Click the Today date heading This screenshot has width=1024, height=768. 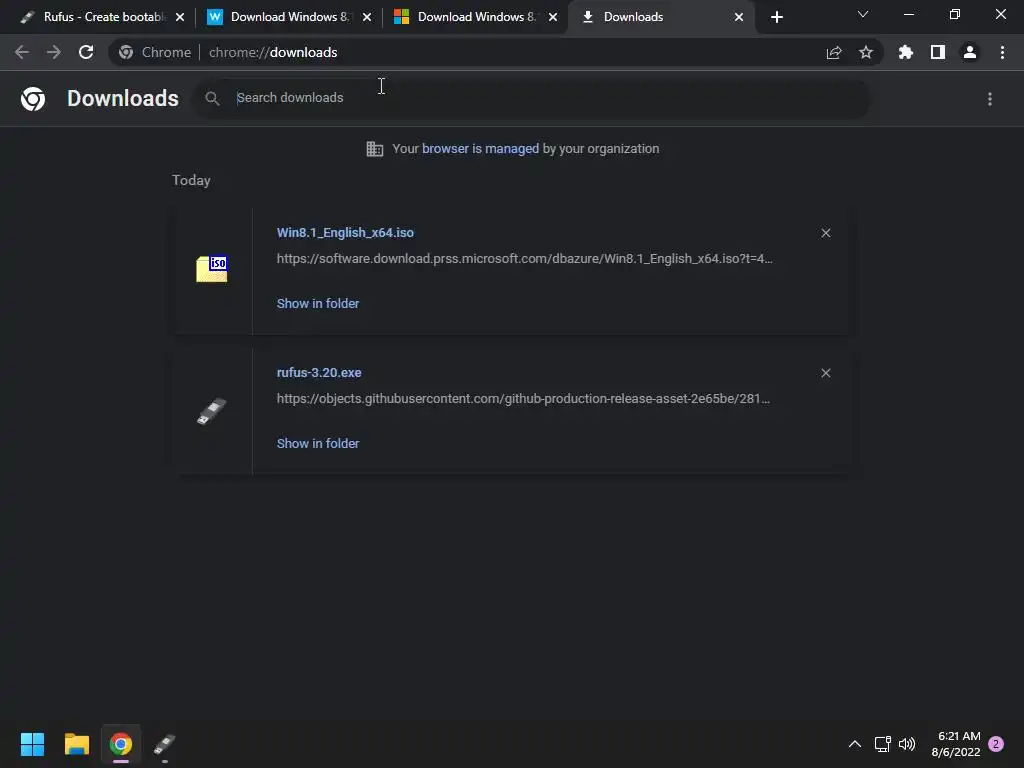click(191, 180)
